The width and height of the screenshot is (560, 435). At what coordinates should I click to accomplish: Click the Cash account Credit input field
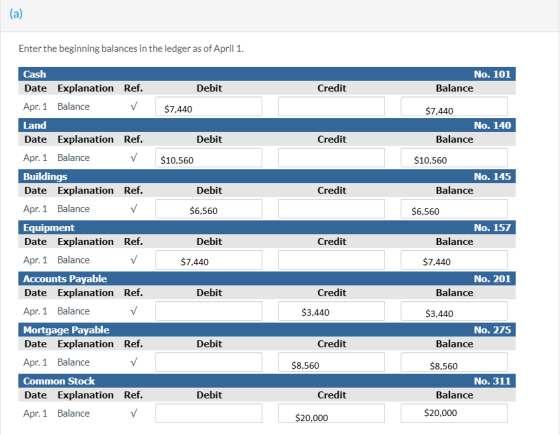pyautogui.click(x=331, y=106)
